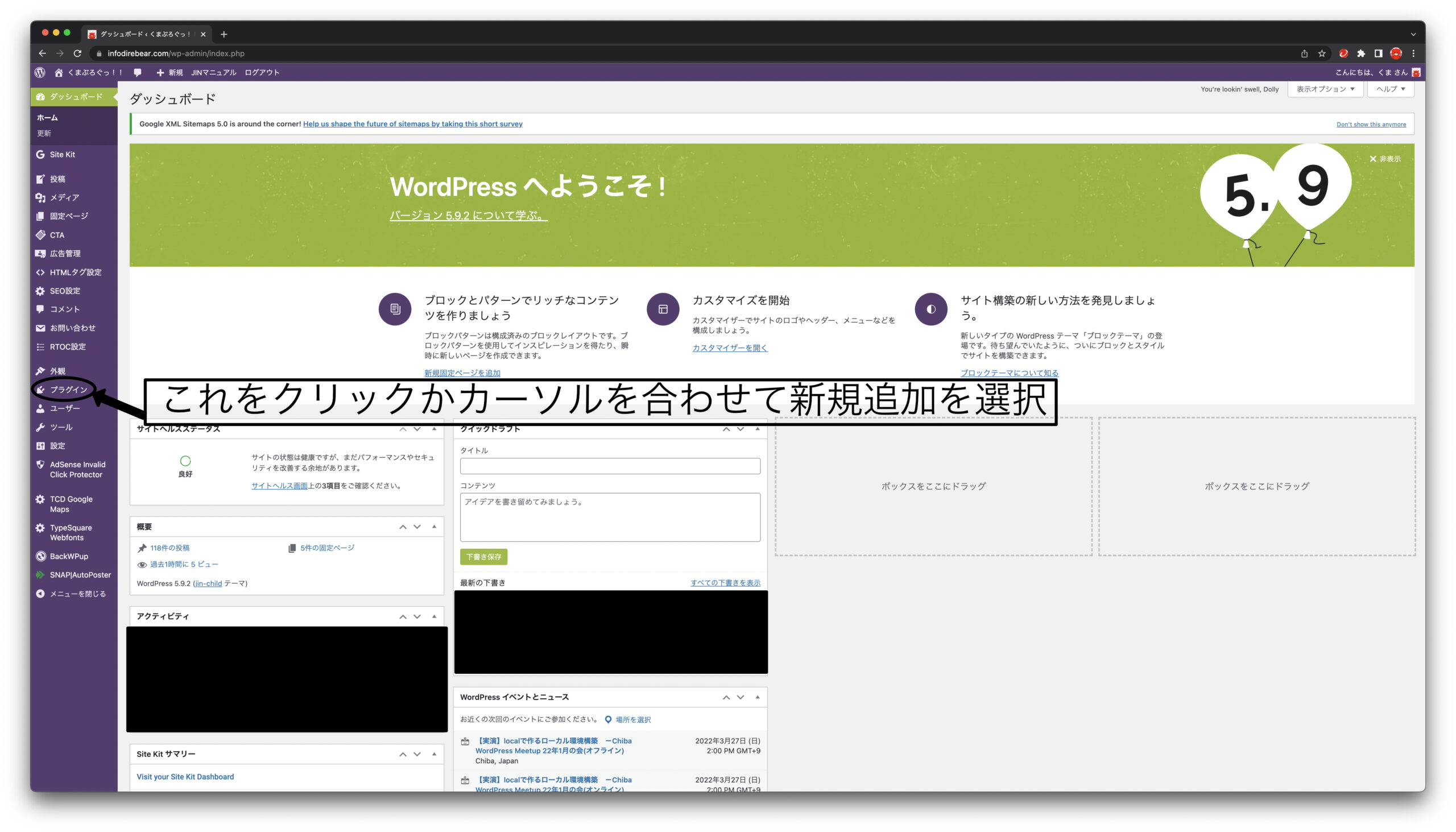Click 場所を選択 location link
The width and height of the screenshot is (1456, 832).
pos(632,720)
